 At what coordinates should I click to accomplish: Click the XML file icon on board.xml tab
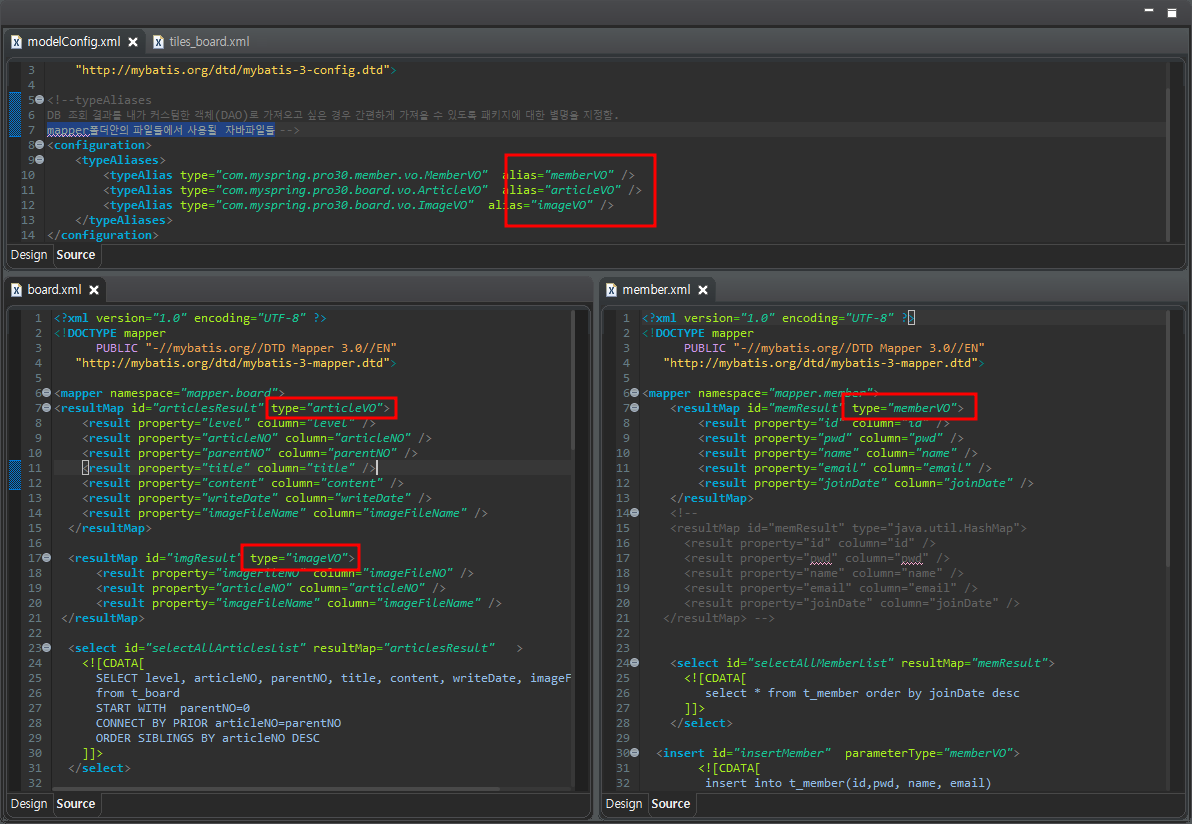pyautogui.click(x=16, y=290)
